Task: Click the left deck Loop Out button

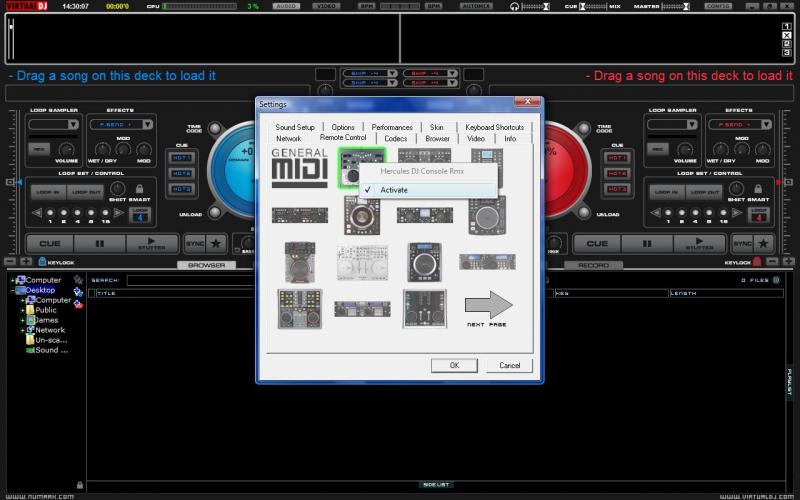Action: point(86,192)
